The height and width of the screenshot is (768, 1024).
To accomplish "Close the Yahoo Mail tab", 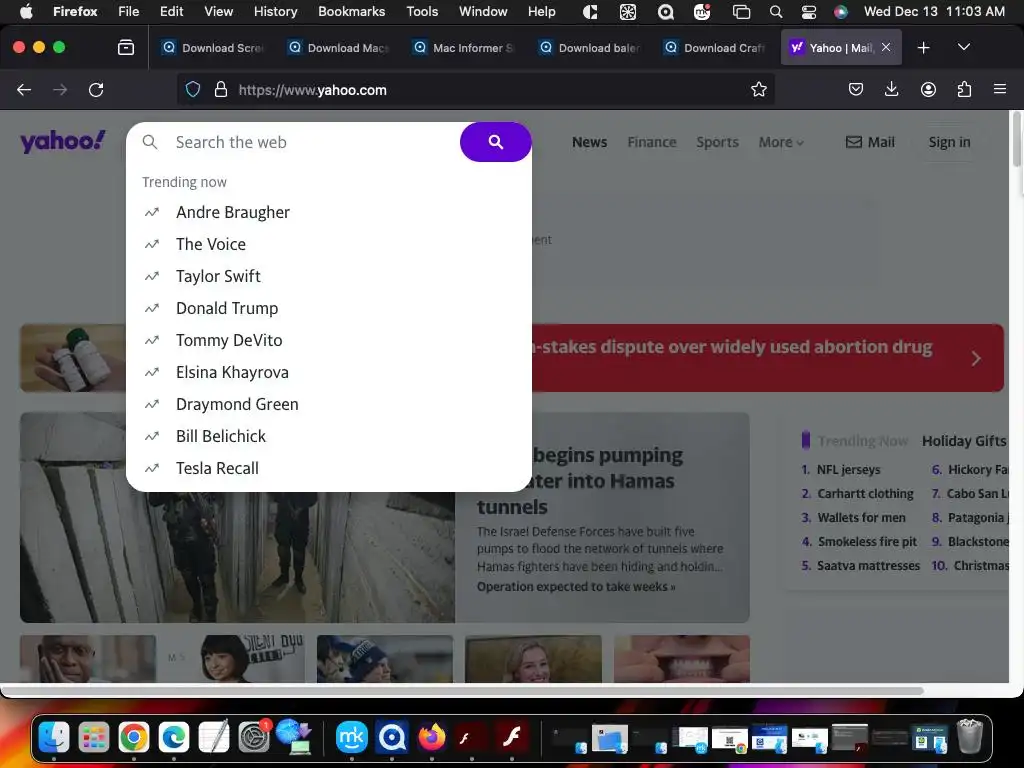I will [x=886, y=47].
